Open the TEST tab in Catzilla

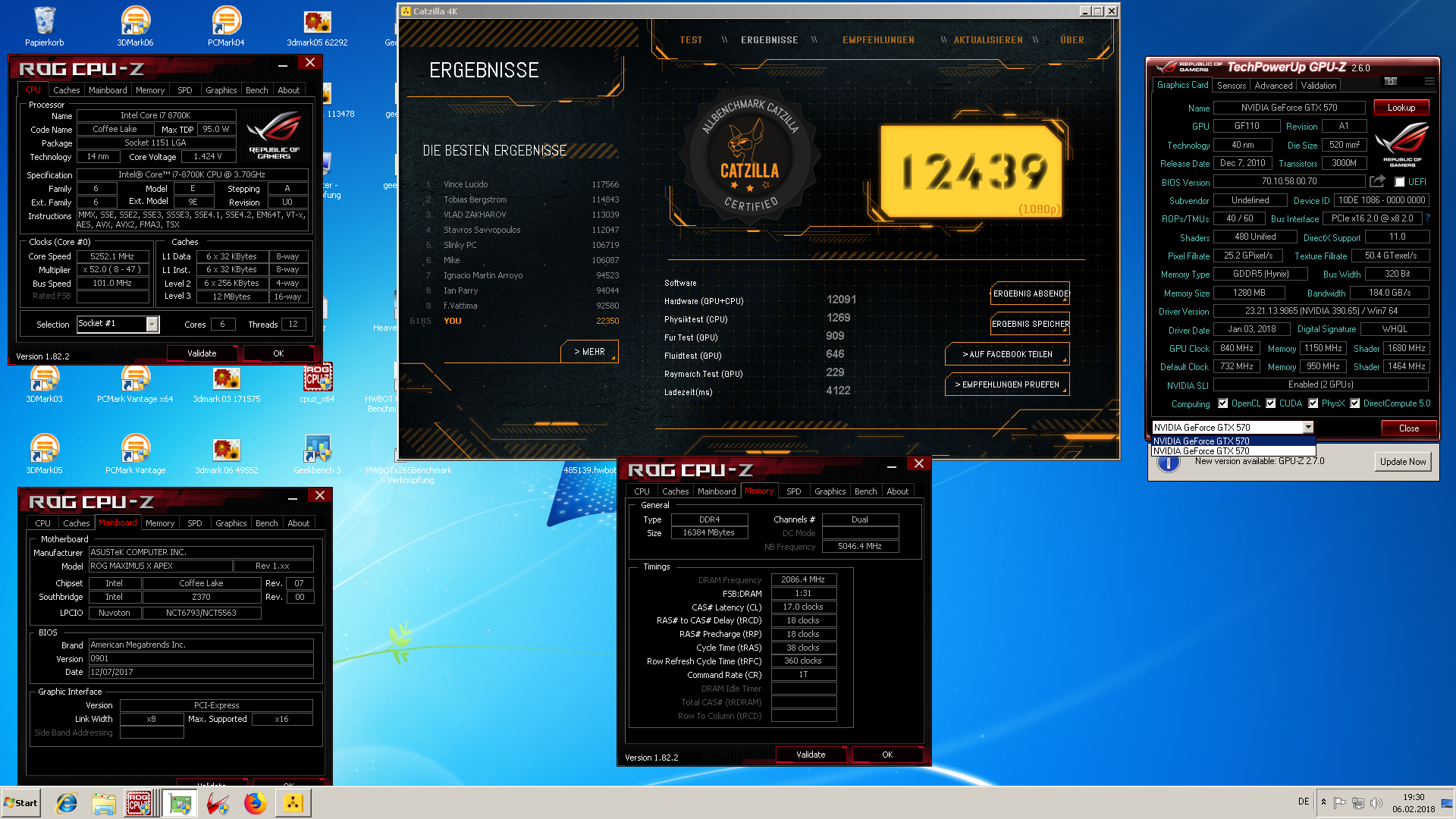691,40
